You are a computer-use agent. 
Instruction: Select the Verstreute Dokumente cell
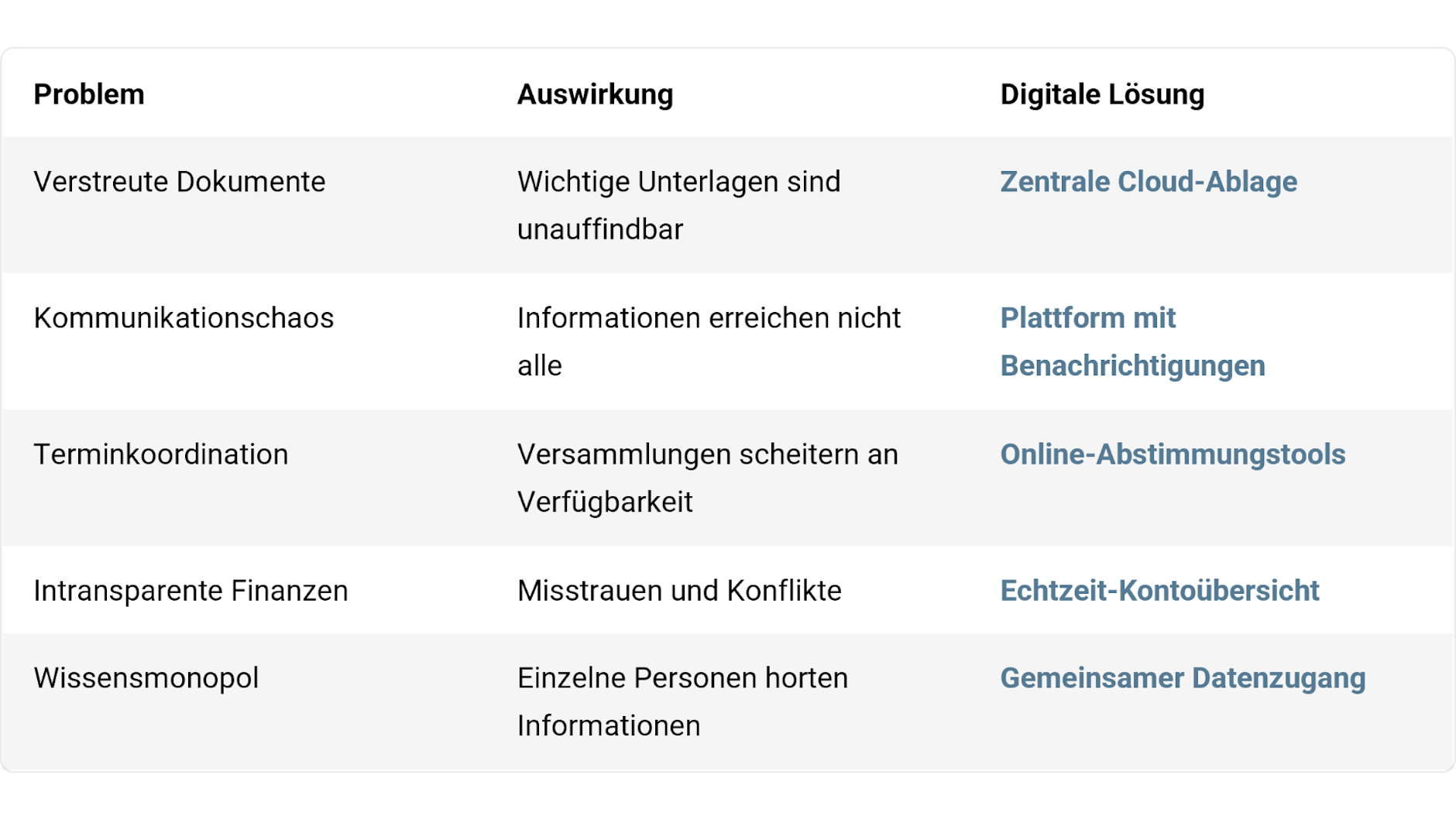[180, 182]
